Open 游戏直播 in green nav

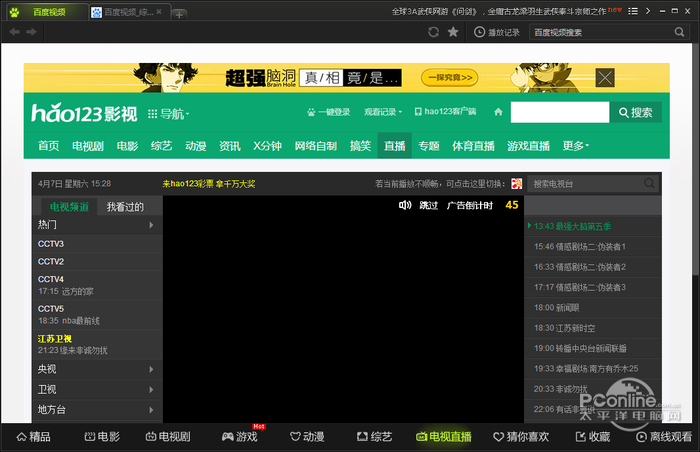pyautogui.click(x=529, y=146)
